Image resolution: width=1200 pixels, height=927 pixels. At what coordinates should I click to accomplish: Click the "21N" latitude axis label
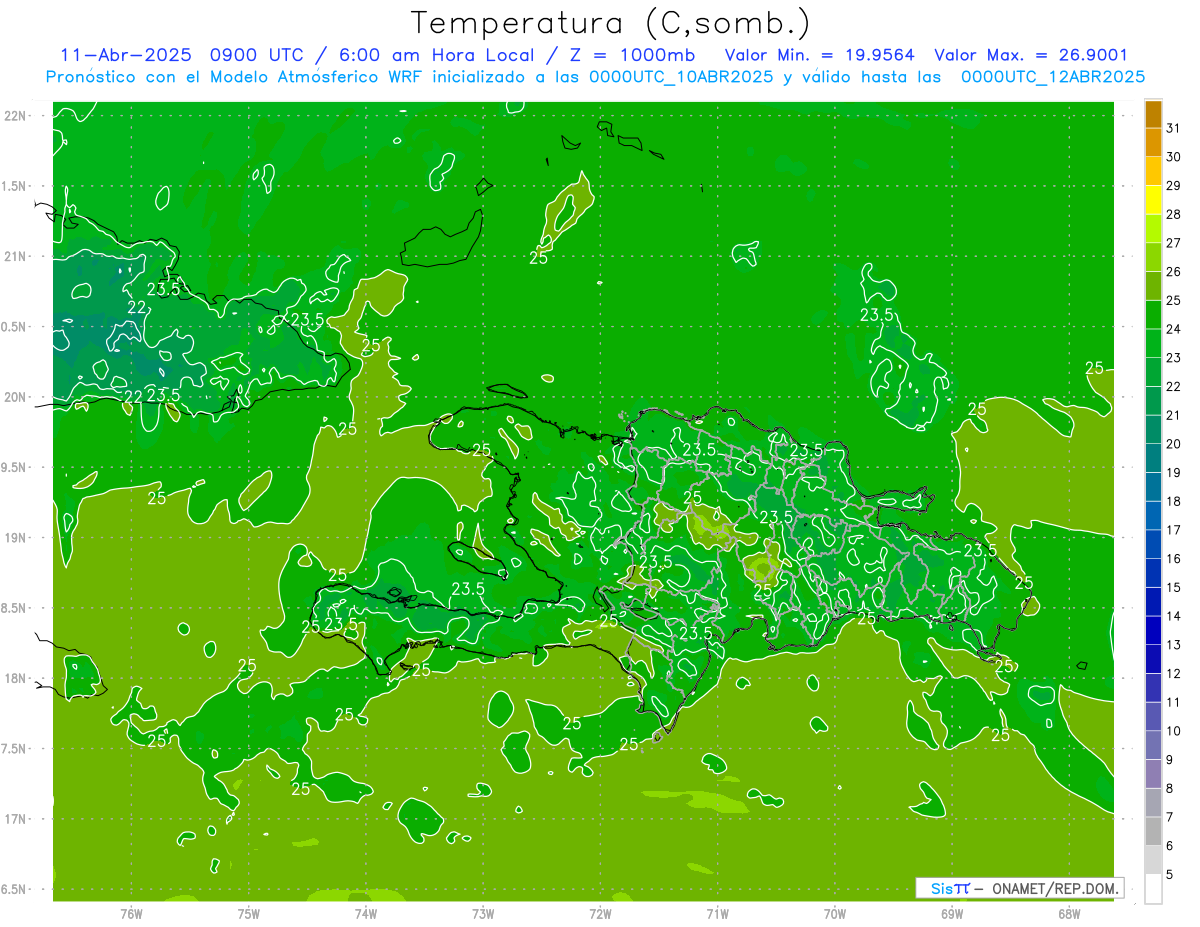15,257
